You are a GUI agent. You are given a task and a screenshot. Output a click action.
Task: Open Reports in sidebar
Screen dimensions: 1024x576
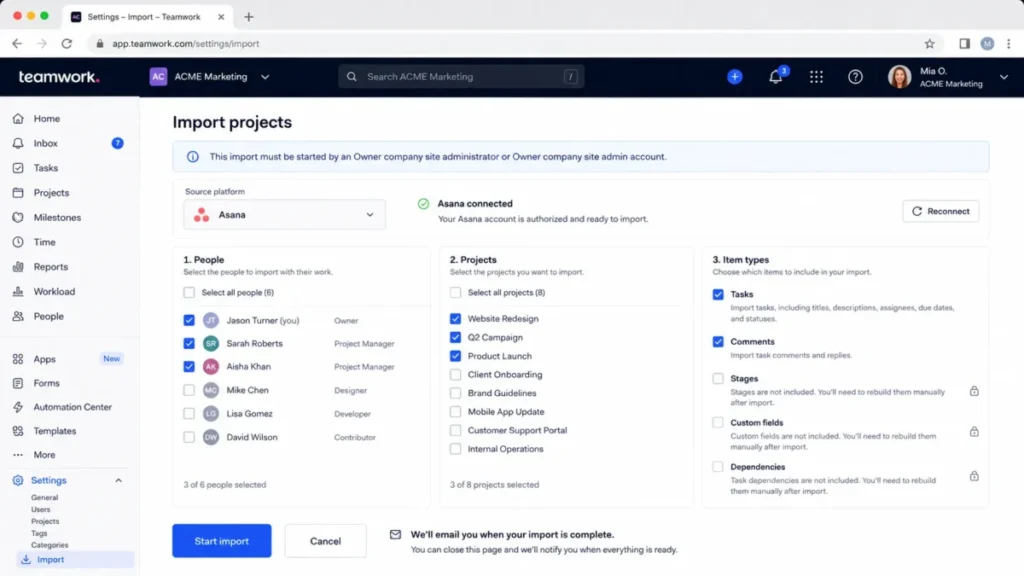[50, 266]
